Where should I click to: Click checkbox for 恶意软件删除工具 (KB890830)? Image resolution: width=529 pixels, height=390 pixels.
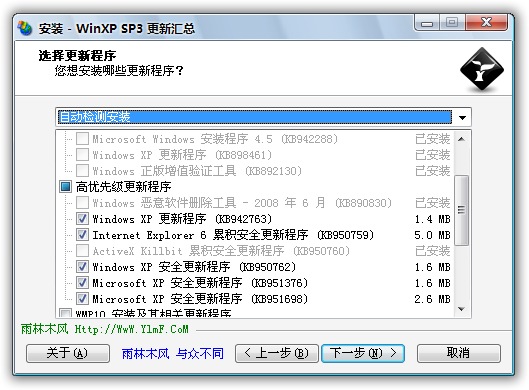pos(82,203)
